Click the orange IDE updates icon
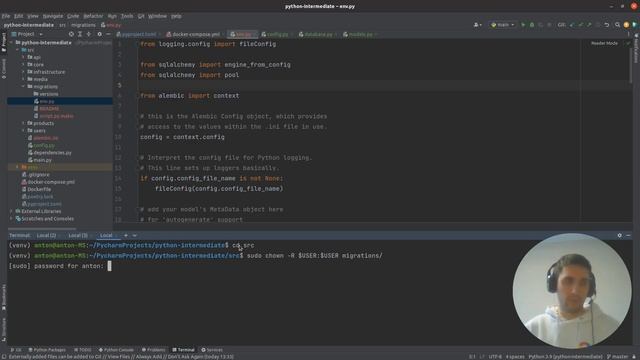 click(626, 25)
